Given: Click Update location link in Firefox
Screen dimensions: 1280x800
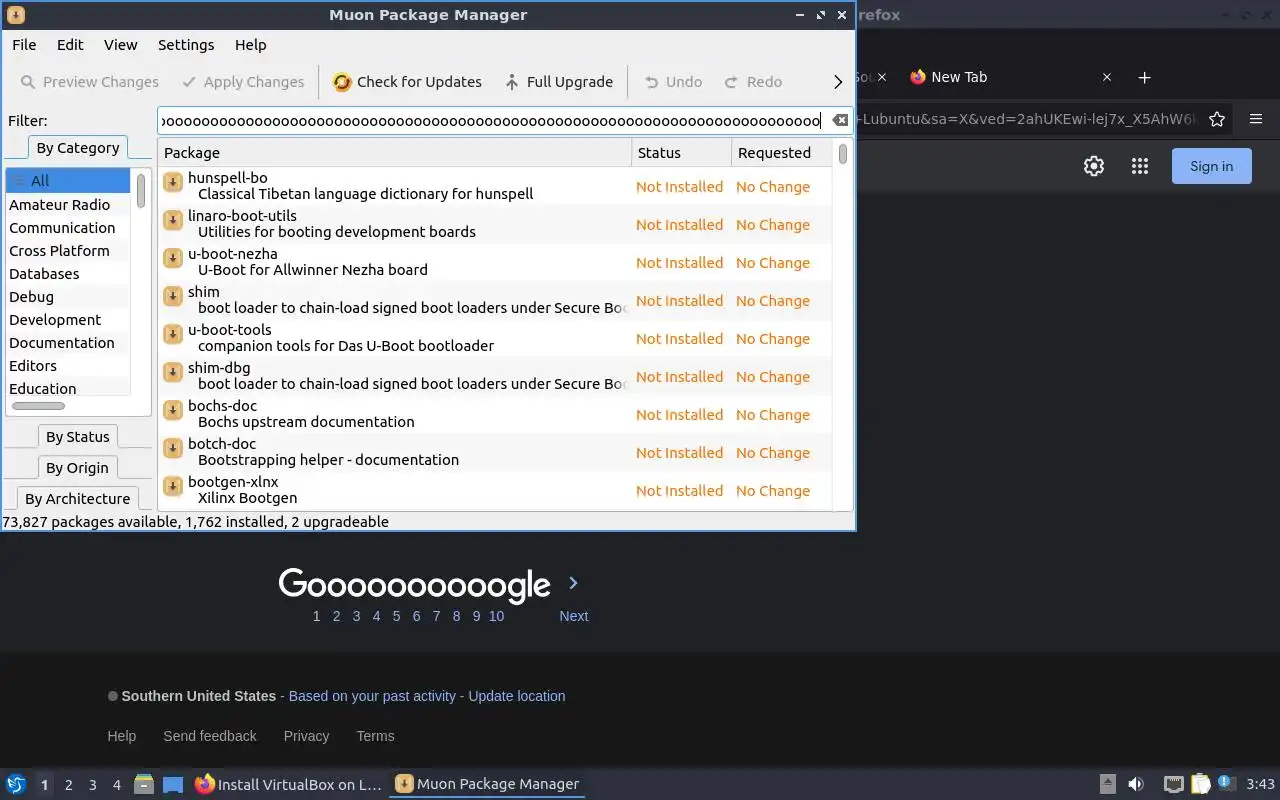Looking at the screenshot, I should [517, 696].
